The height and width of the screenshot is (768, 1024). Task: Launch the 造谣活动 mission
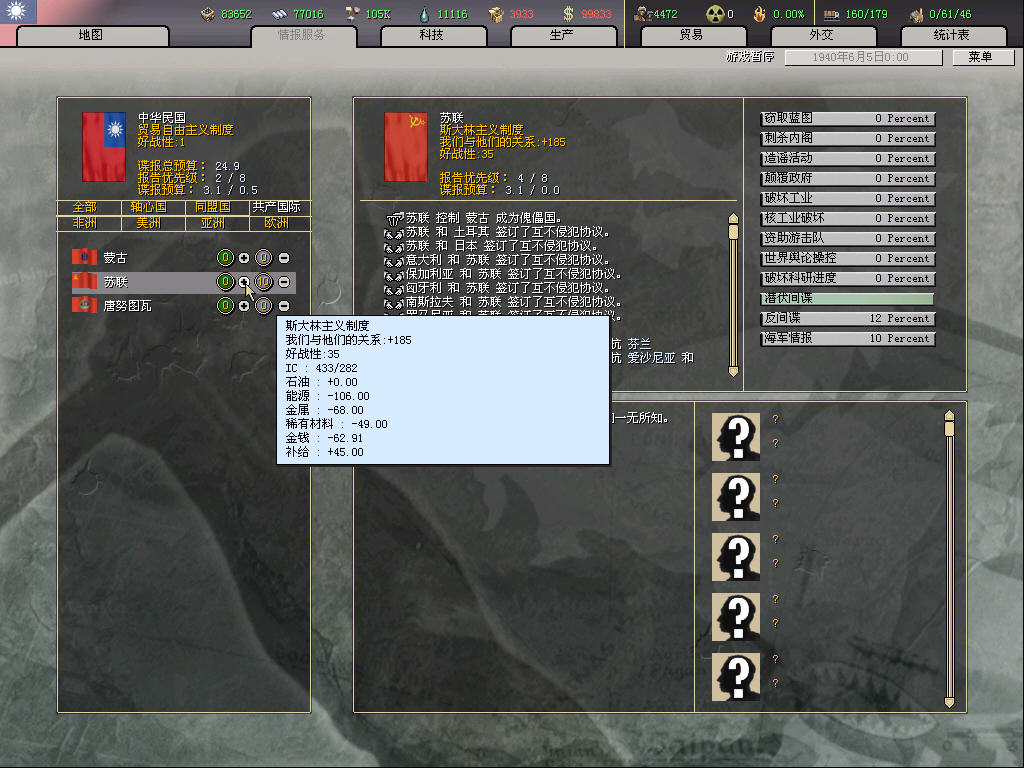pyautogui.click(x=848, y=159)
